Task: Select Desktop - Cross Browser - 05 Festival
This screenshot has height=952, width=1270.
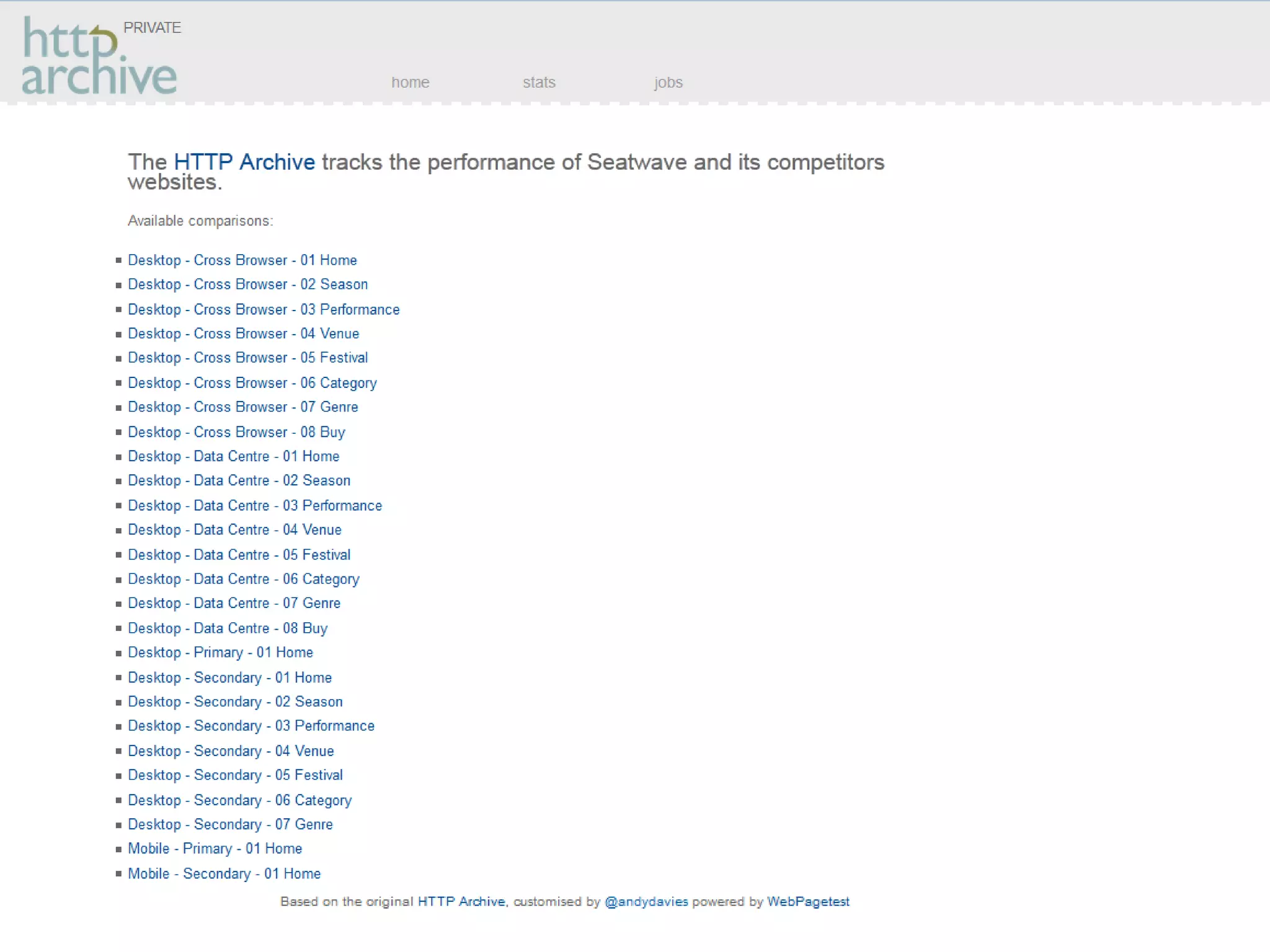Action: 247,358
